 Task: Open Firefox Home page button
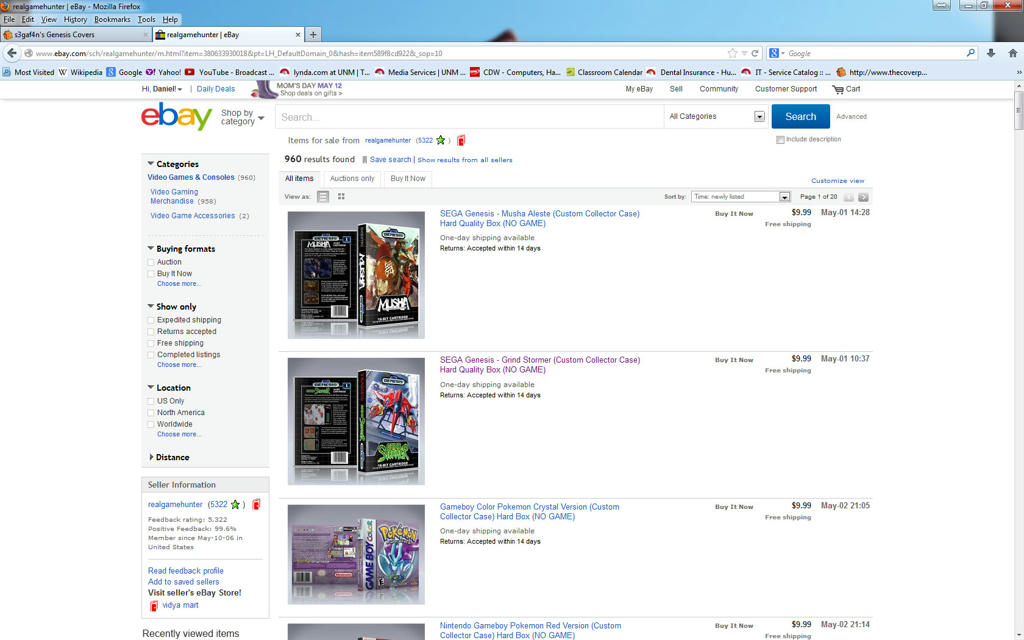(1011, 53)
